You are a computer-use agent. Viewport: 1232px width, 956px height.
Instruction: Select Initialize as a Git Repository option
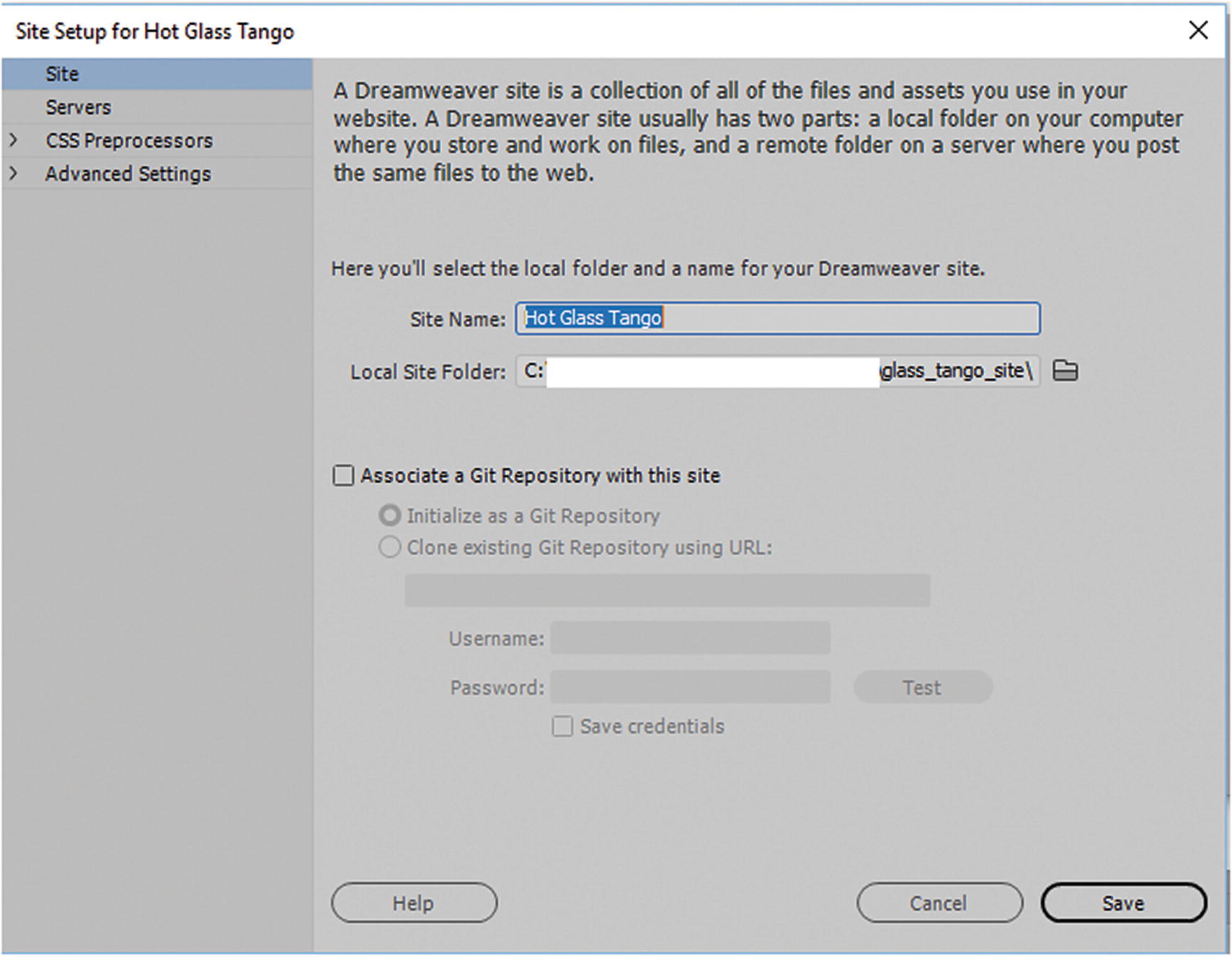[389, 515]
